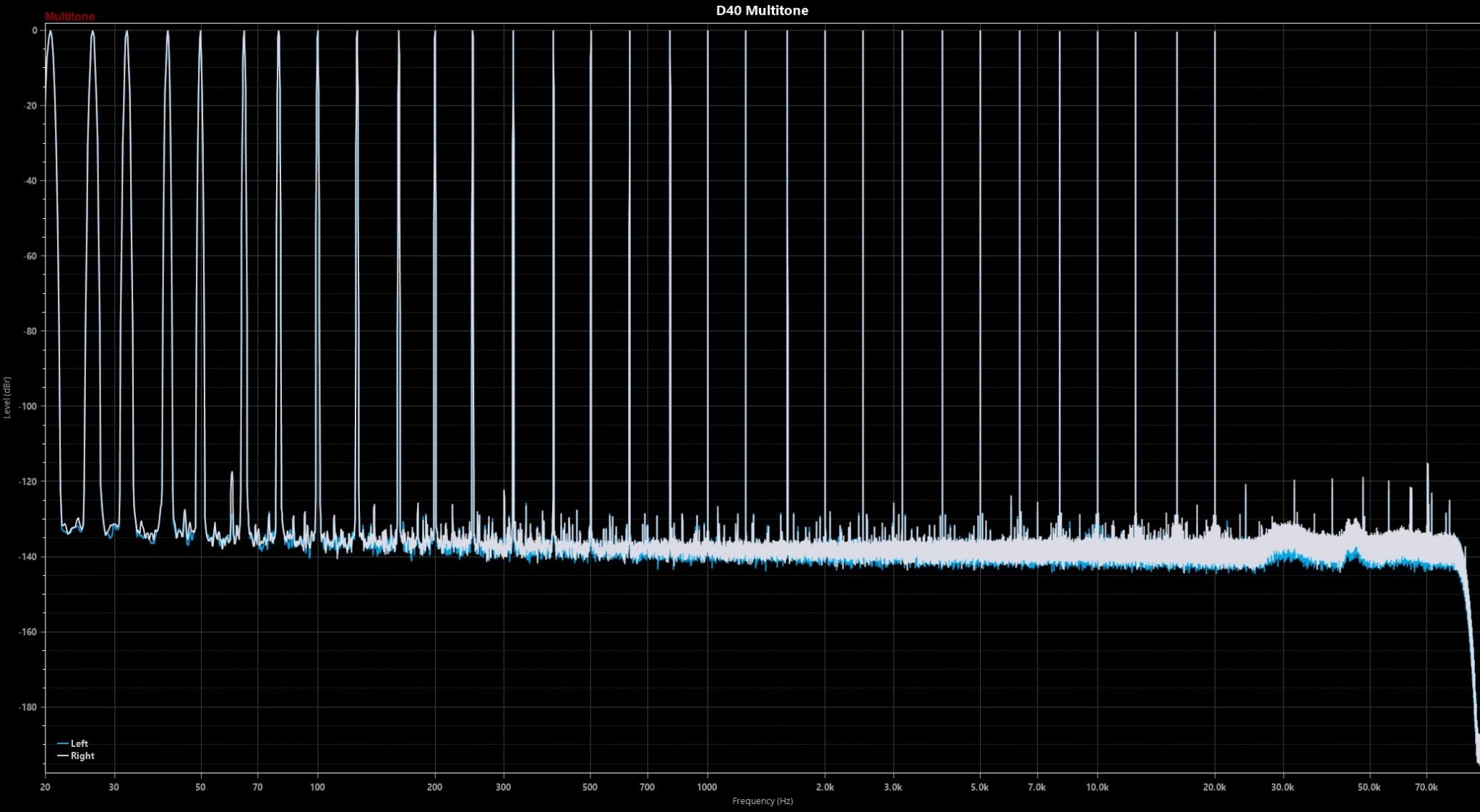Image resolution: width=1480 pixels, height=812 pixels.
Task: Click the -120 level axis tick label
Action: [28, 482]
